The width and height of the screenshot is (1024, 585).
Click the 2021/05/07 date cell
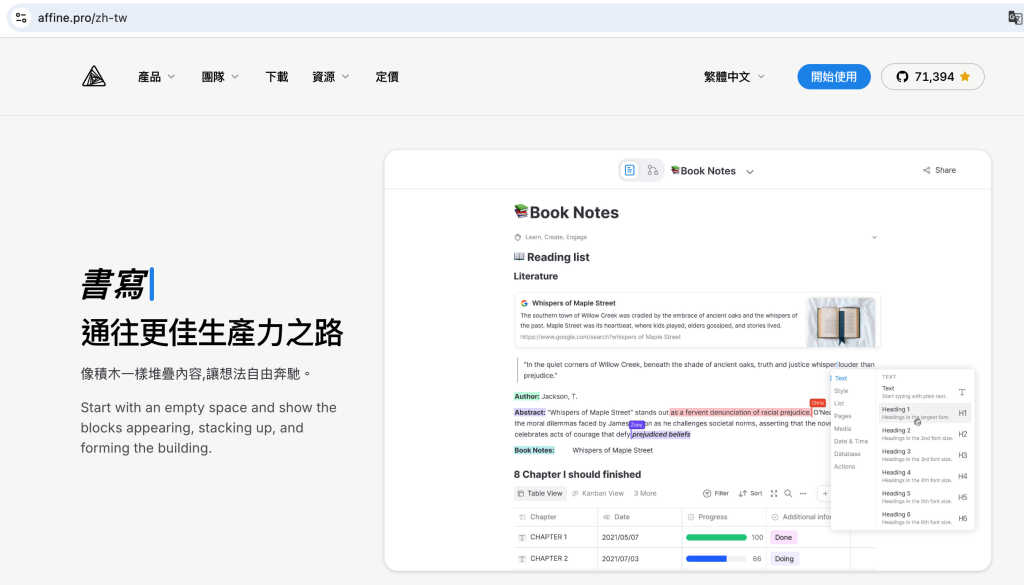[x=639, y=537]
